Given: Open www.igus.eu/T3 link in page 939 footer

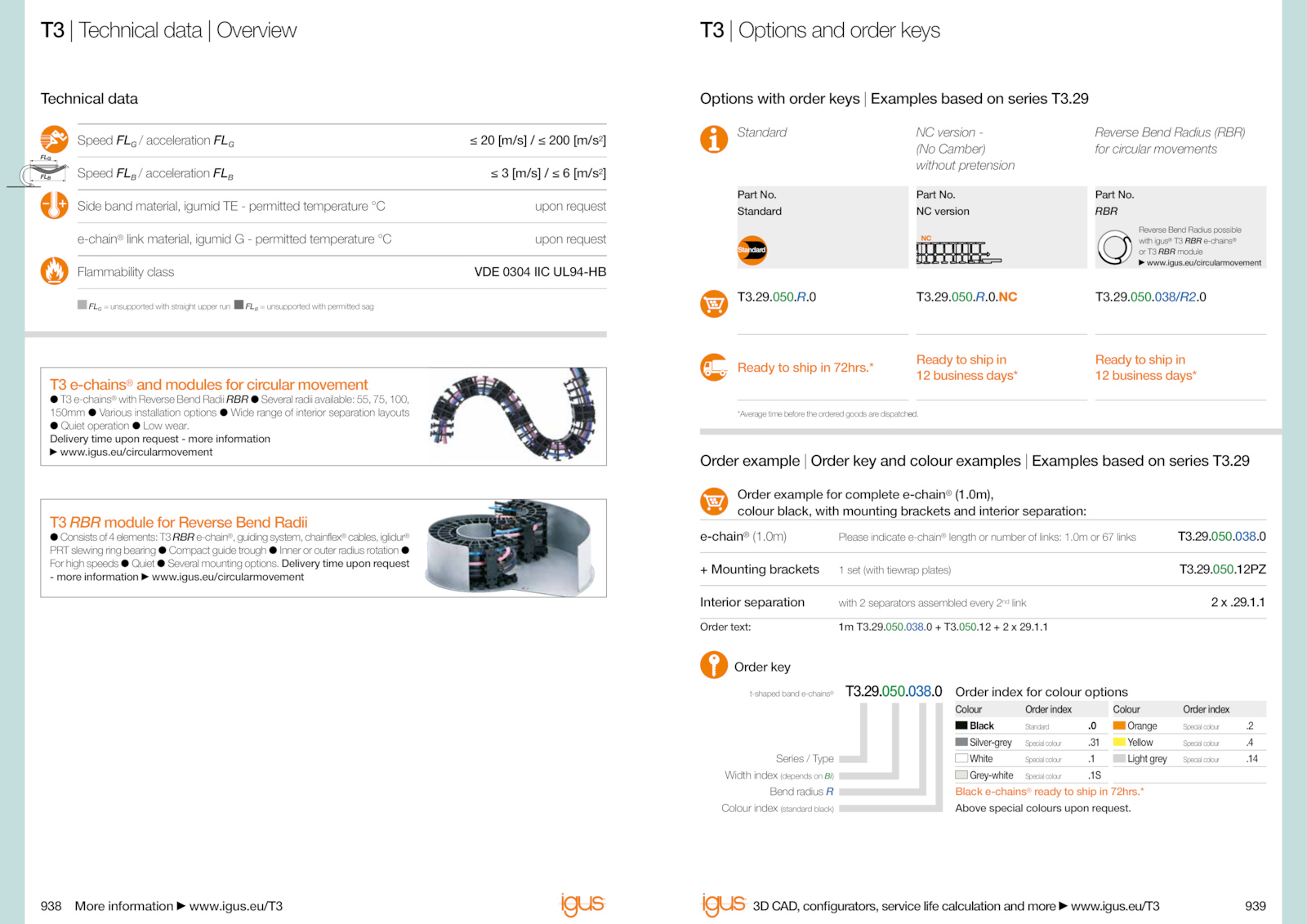Looking at the screenshot, I should (x=1115, y=906).
